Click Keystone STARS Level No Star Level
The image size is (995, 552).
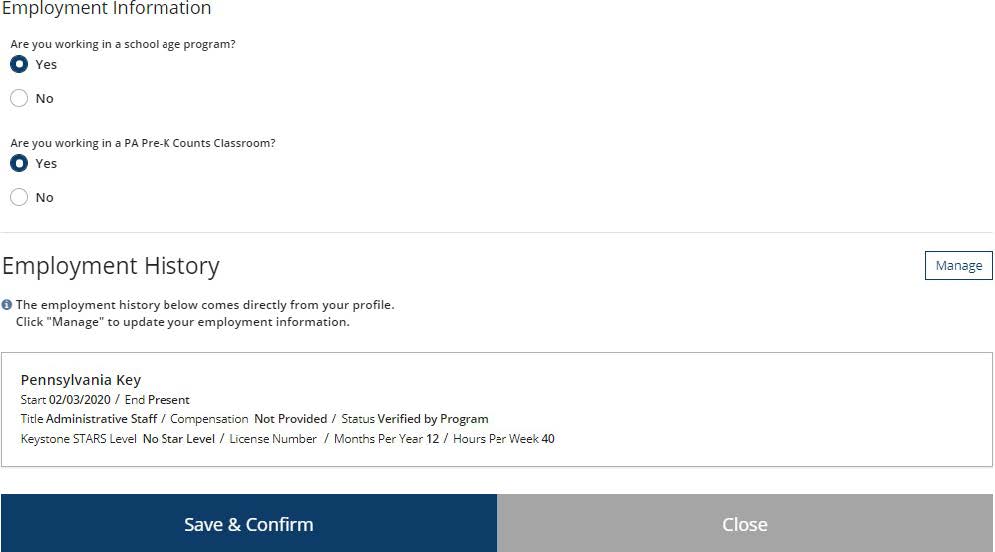(x=117, y=439)
